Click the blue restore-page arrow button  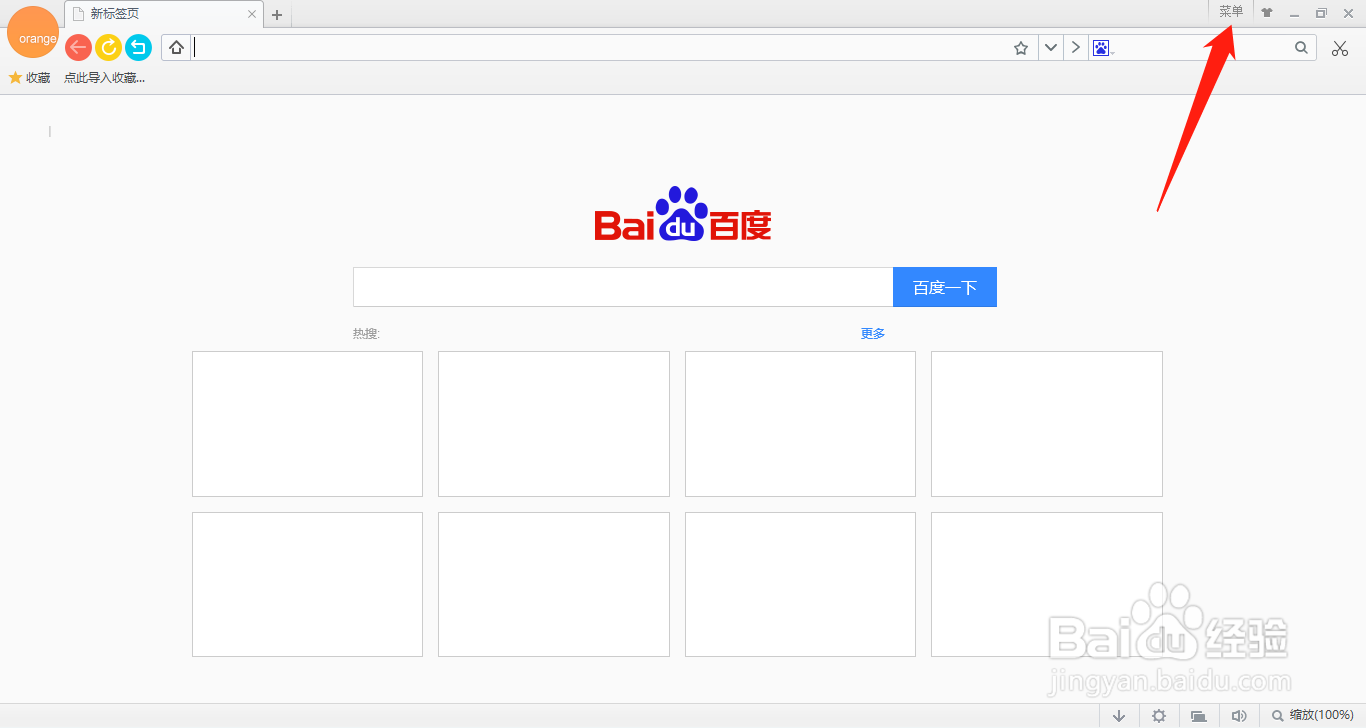[138, 47]
